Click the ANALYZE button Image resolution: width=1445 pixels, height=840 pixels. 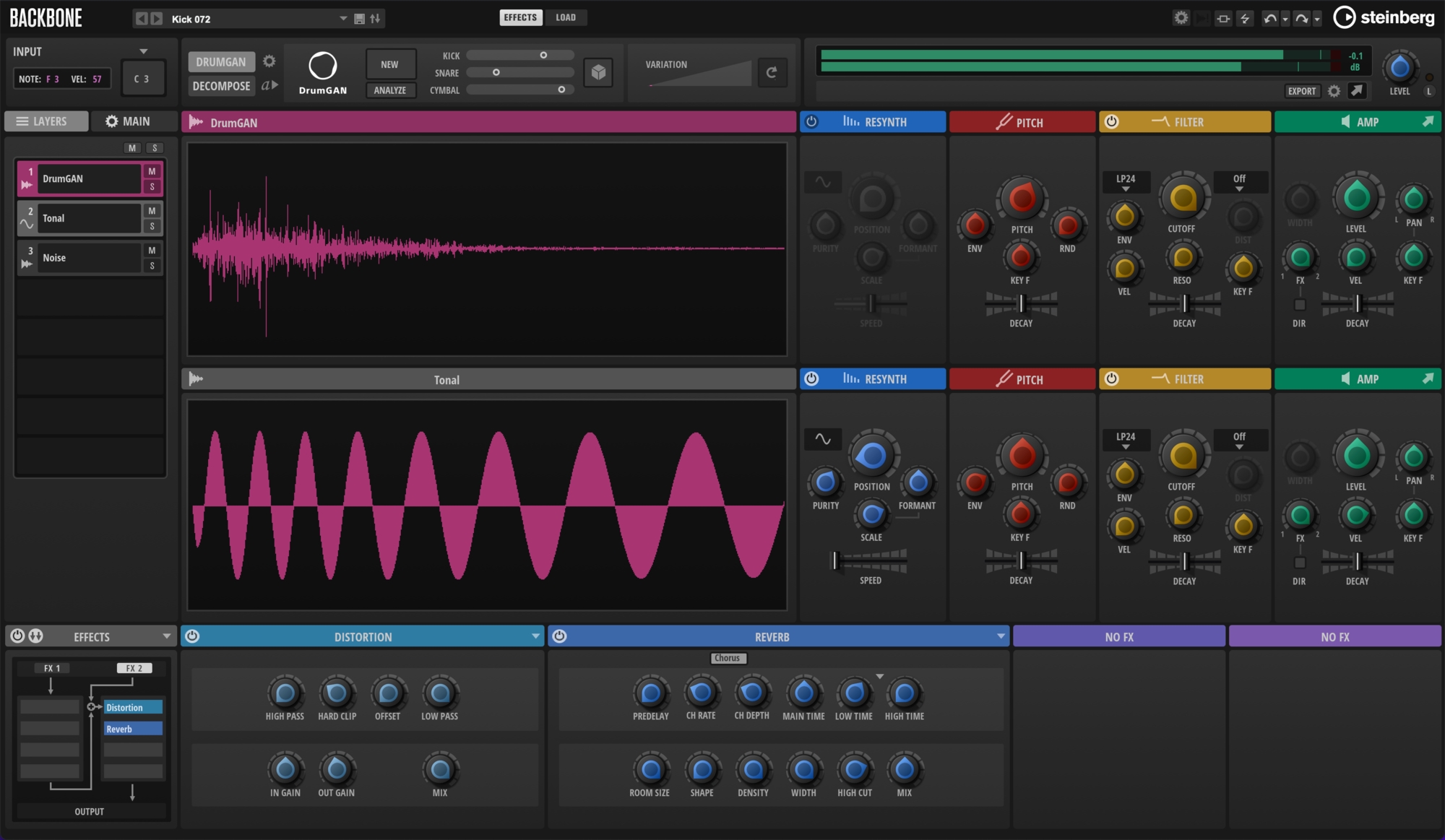(391, 90)
